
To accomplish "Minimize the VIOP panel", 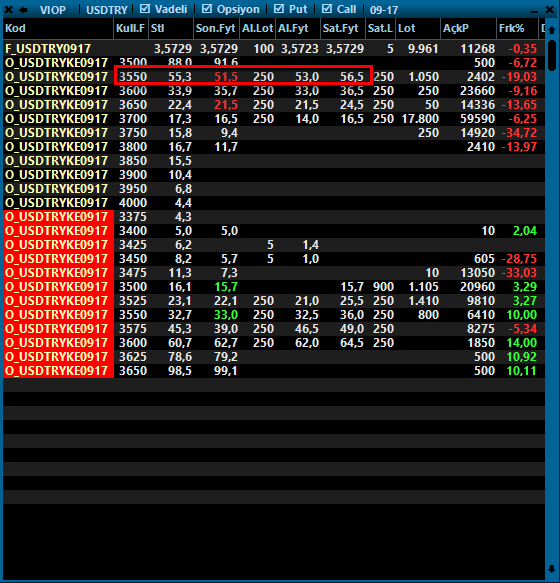I will tap(534, 11).
